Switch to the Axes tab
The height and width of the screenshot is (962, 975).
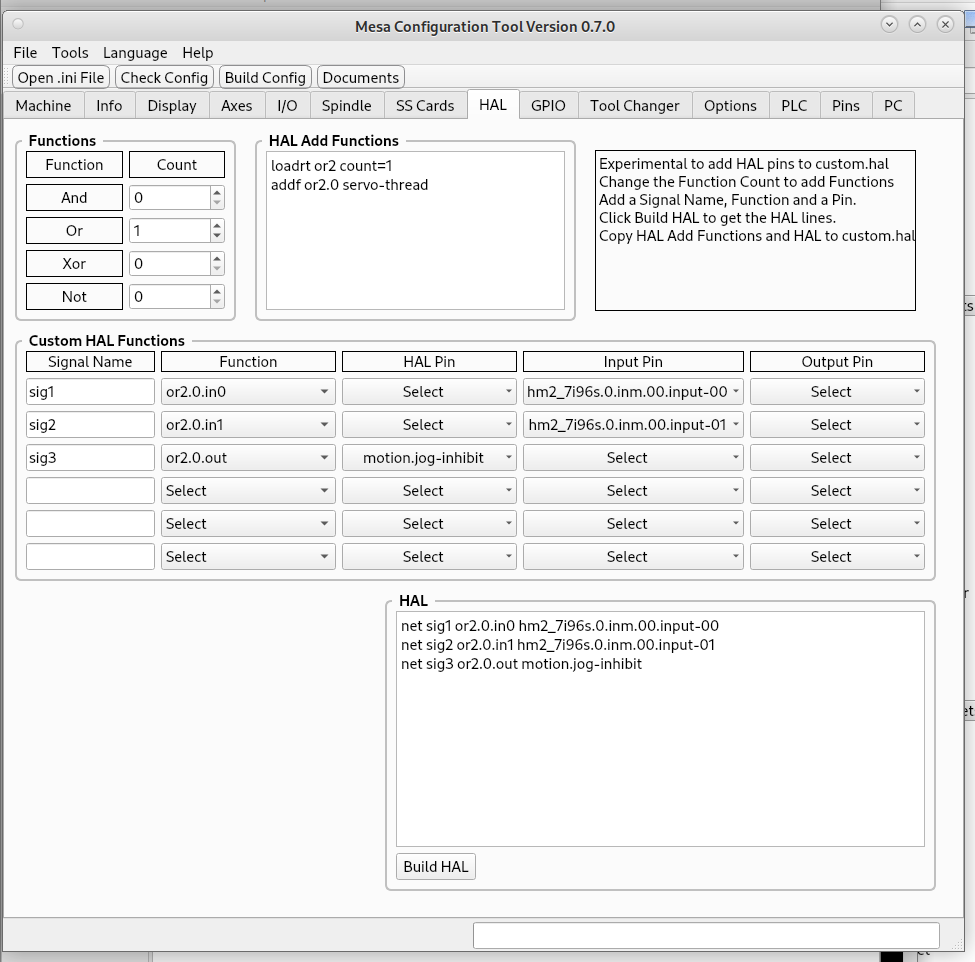237,106
